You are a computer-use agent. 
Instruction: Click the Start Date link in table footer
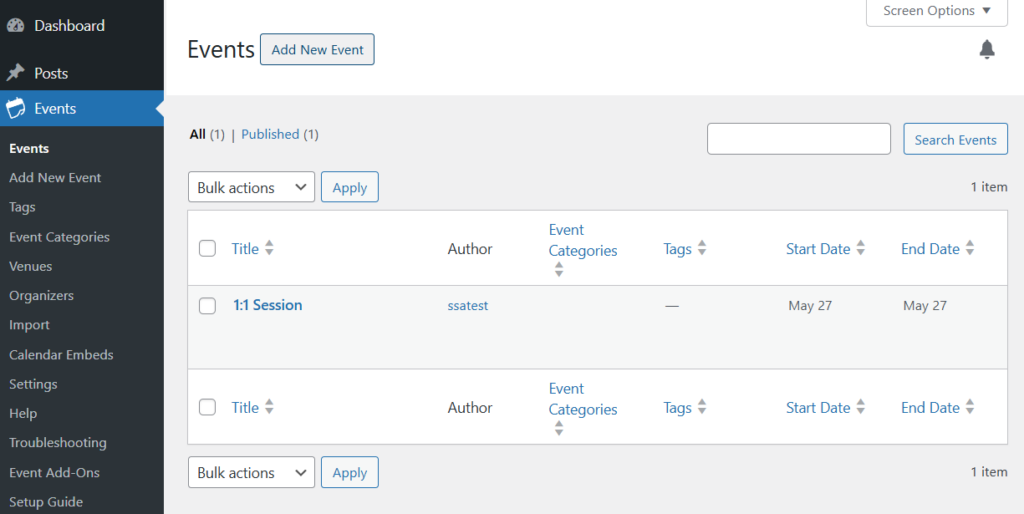(x=818, y=408)
